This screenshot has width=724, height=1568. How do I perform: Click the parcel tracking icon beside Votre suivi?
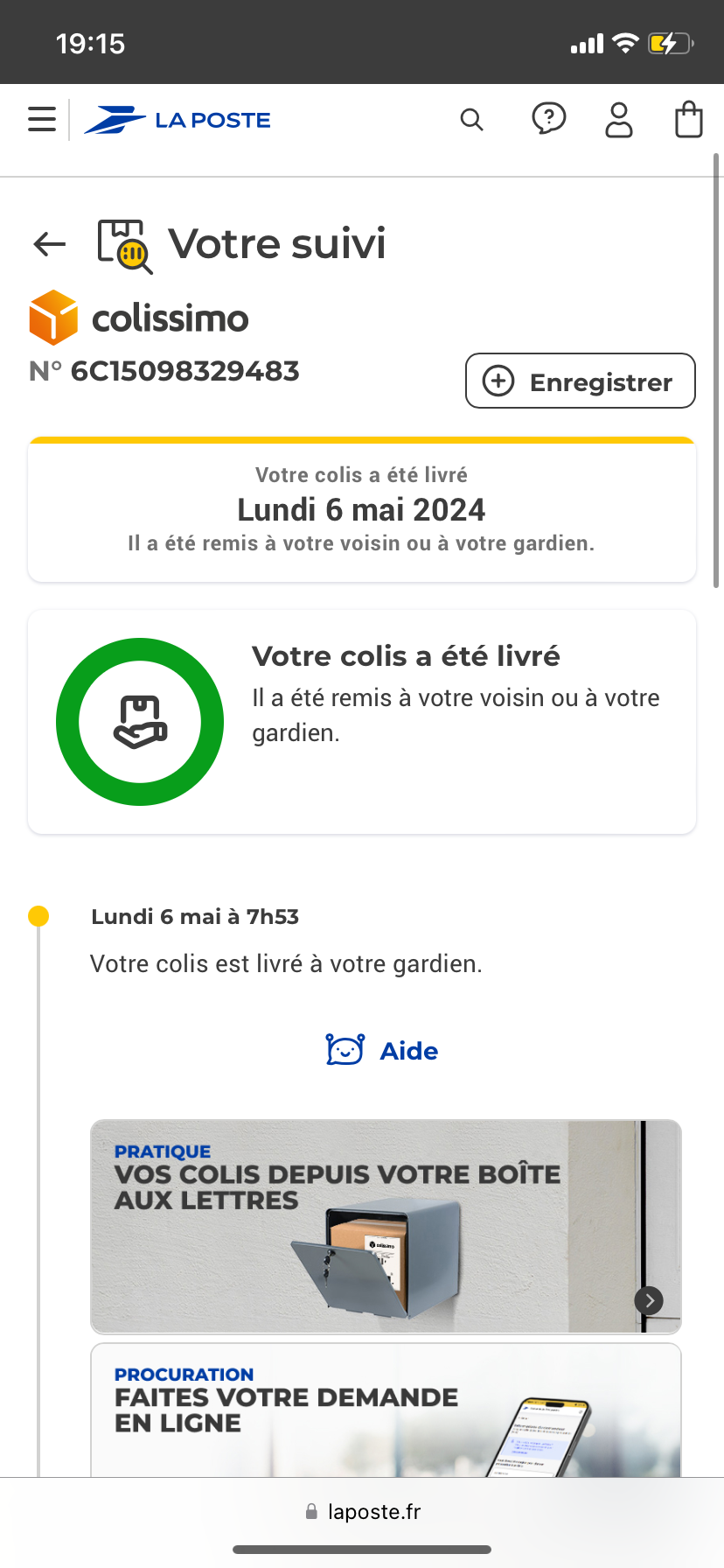pos(125,247)
